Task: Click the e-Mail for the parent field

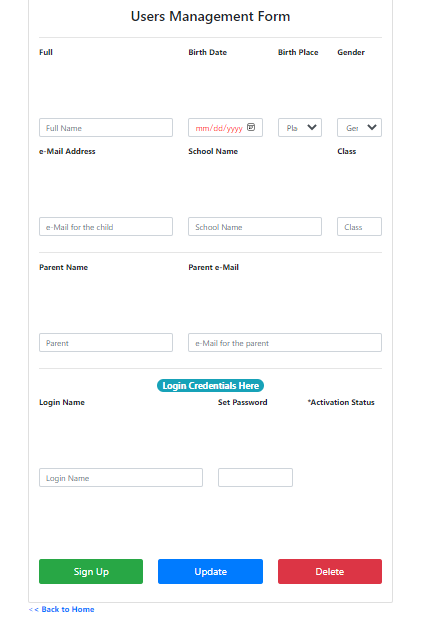Action: pos(285,343)
